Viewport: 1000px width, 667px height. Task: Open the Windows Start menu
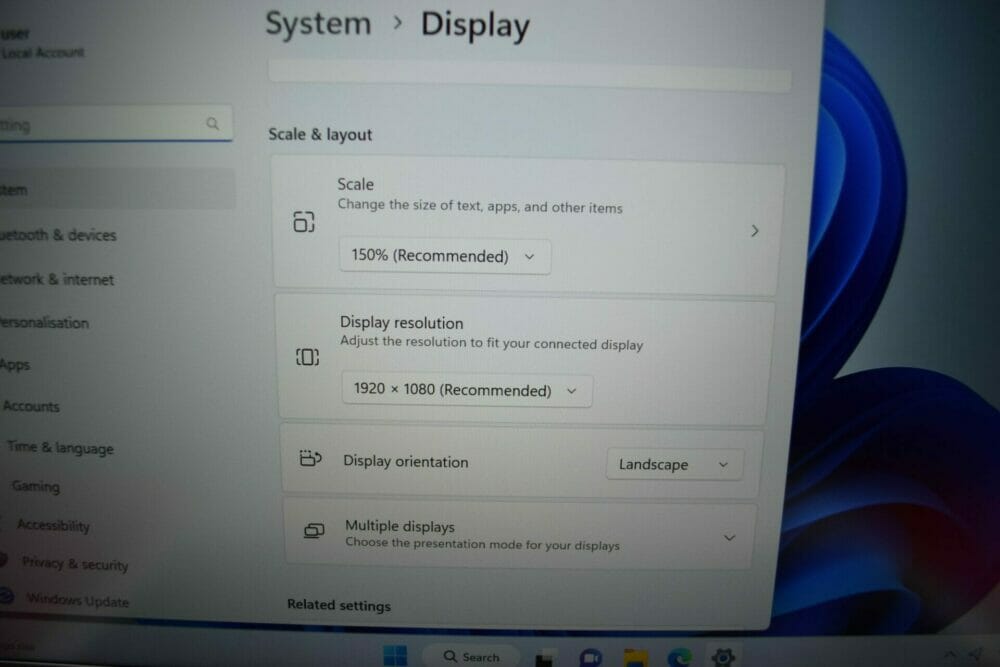395,656
